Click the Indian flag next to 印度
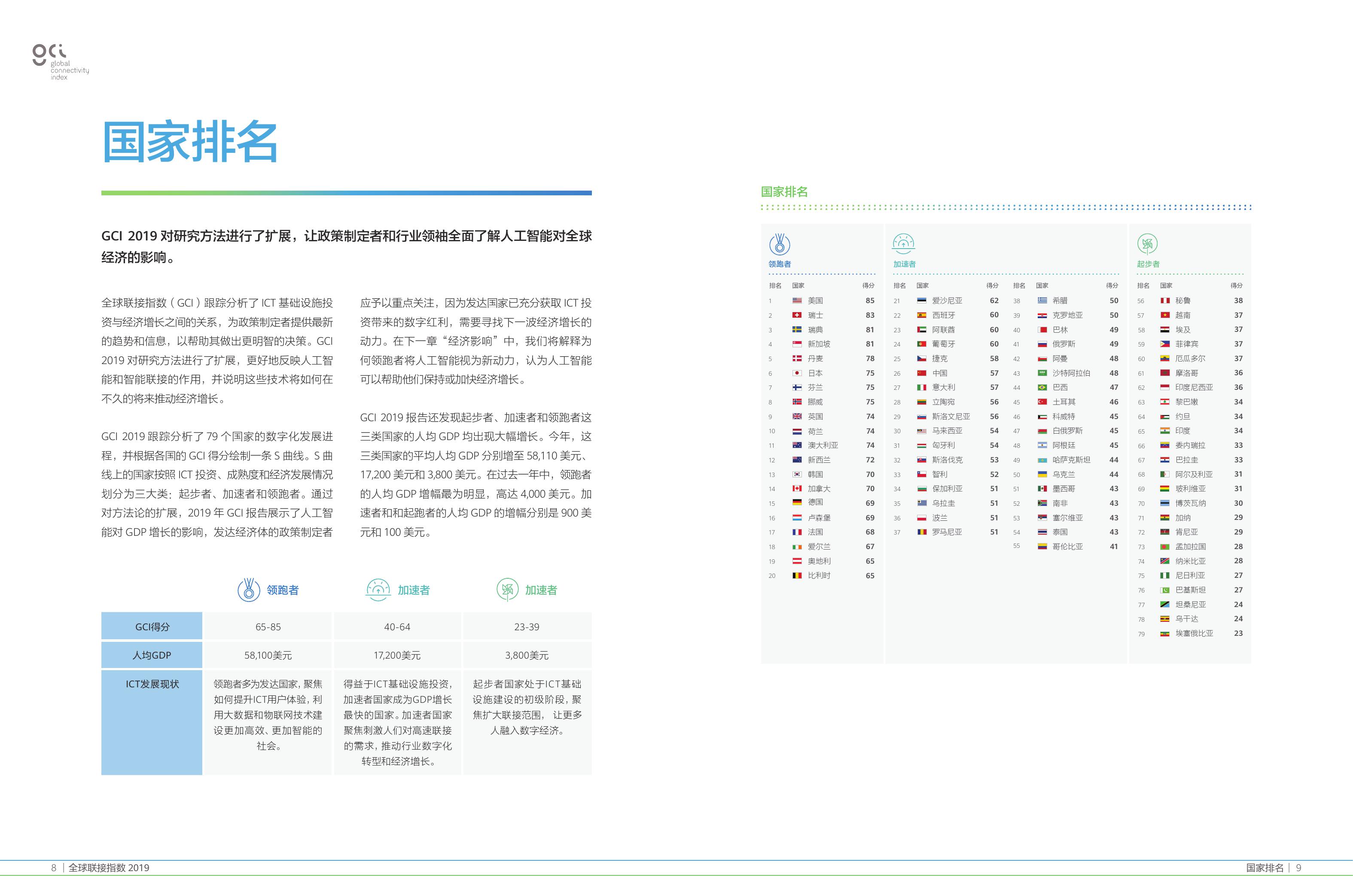The height and width of the screenshot is (896, 1353). pos(1164,431)
